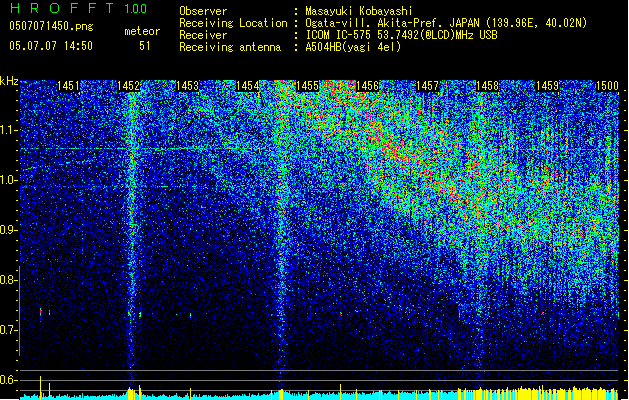Click the 0.7 kHz axis label
Image resolution: width=629 pixels, height=400 pixels.
click(x=9, y=330)
